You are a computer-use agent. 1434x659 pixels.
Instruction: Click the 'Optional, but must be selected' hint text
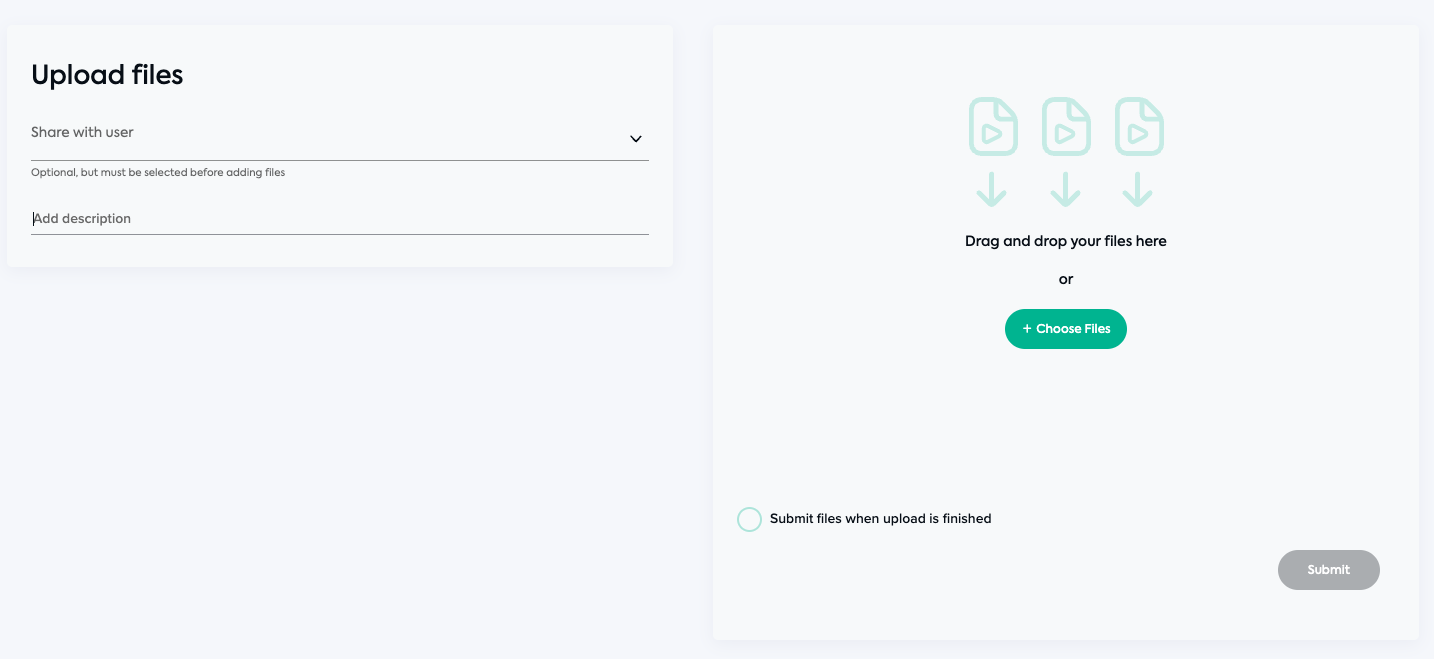pos(158,173)
